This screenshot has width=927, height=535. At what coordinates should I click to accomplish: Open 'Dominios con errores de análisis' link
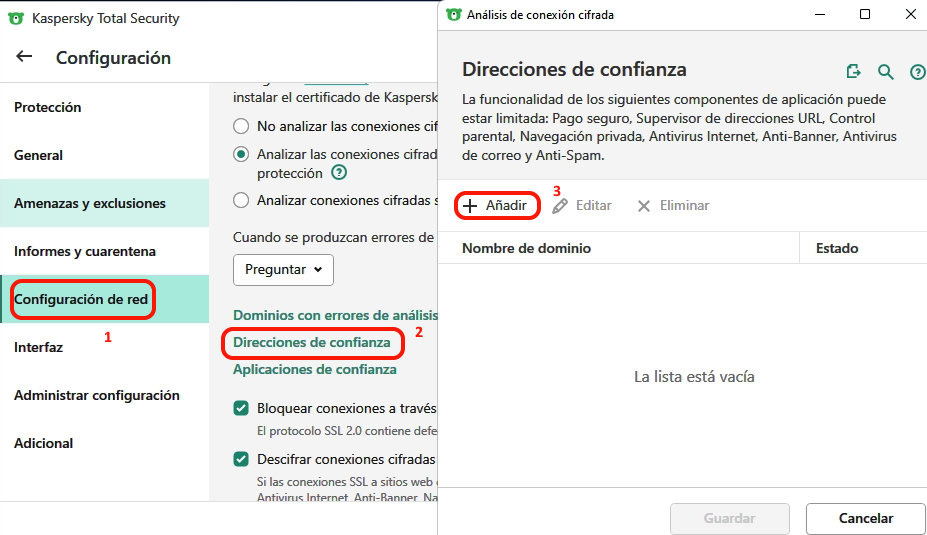[x=335, y=315]
